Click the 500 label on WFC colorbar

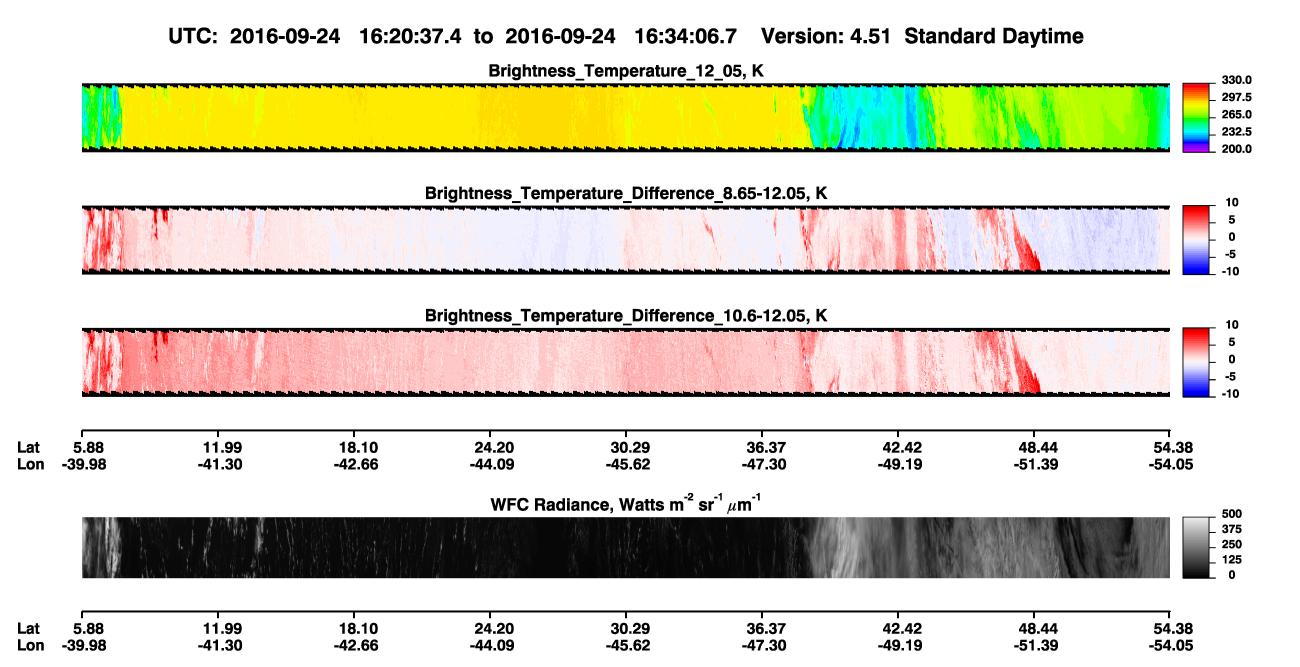click(1230, 515)
